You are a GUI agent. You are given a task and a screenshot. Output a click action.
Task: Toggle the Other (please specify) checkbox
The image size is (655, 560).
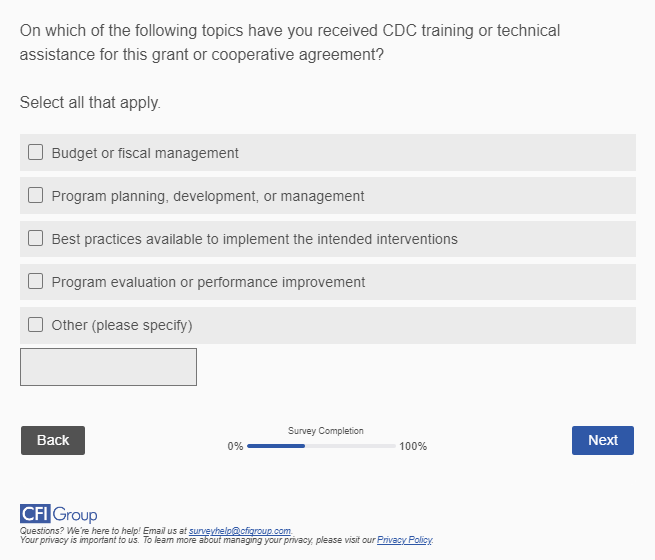pyautogui.click(x=36, y=325)
